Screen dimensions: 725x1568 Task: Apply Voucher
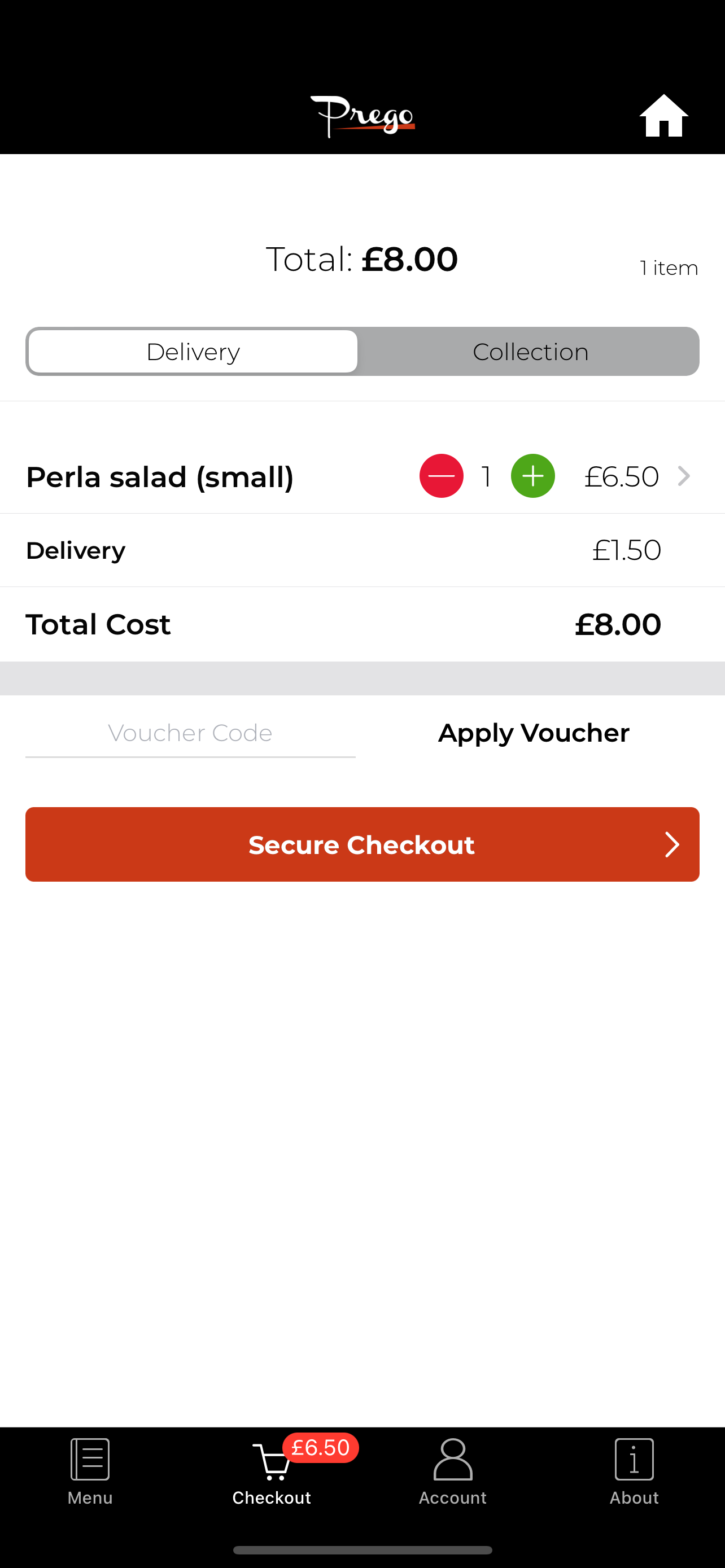534,733
